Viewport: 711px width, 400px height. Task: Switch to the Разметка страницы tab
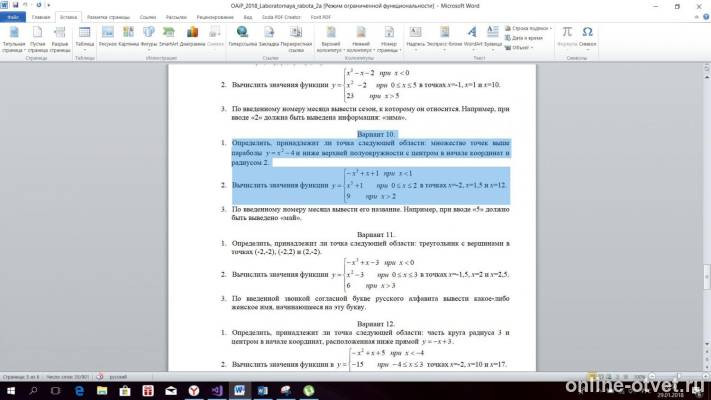point(108,17)
